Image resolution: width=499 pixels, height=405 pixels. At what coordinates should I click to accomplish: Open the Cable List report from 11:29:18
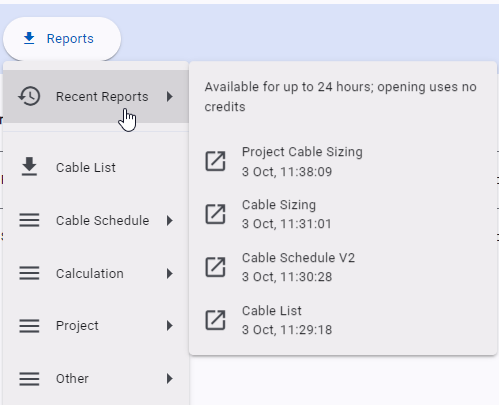343,320
